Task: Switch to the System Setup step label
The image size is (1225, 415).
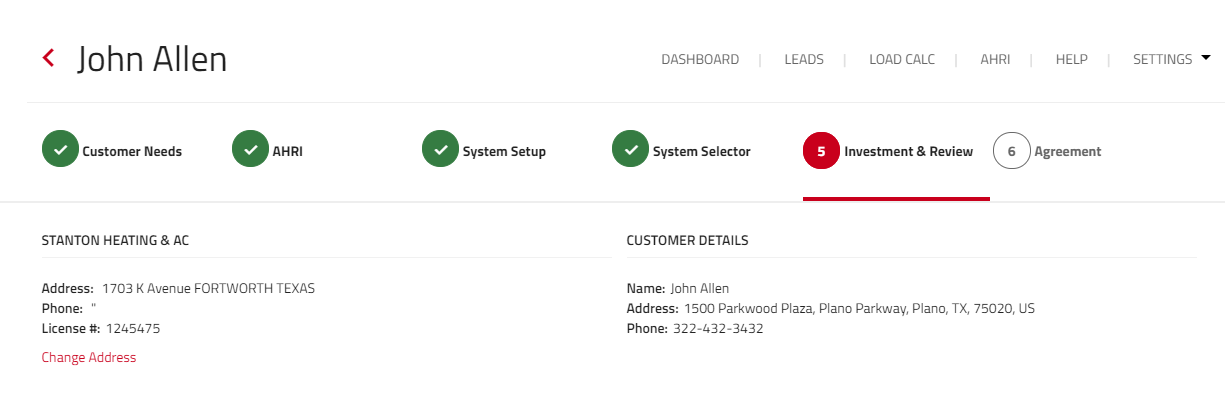Action: pyautogui.click(x=504, y=152)
